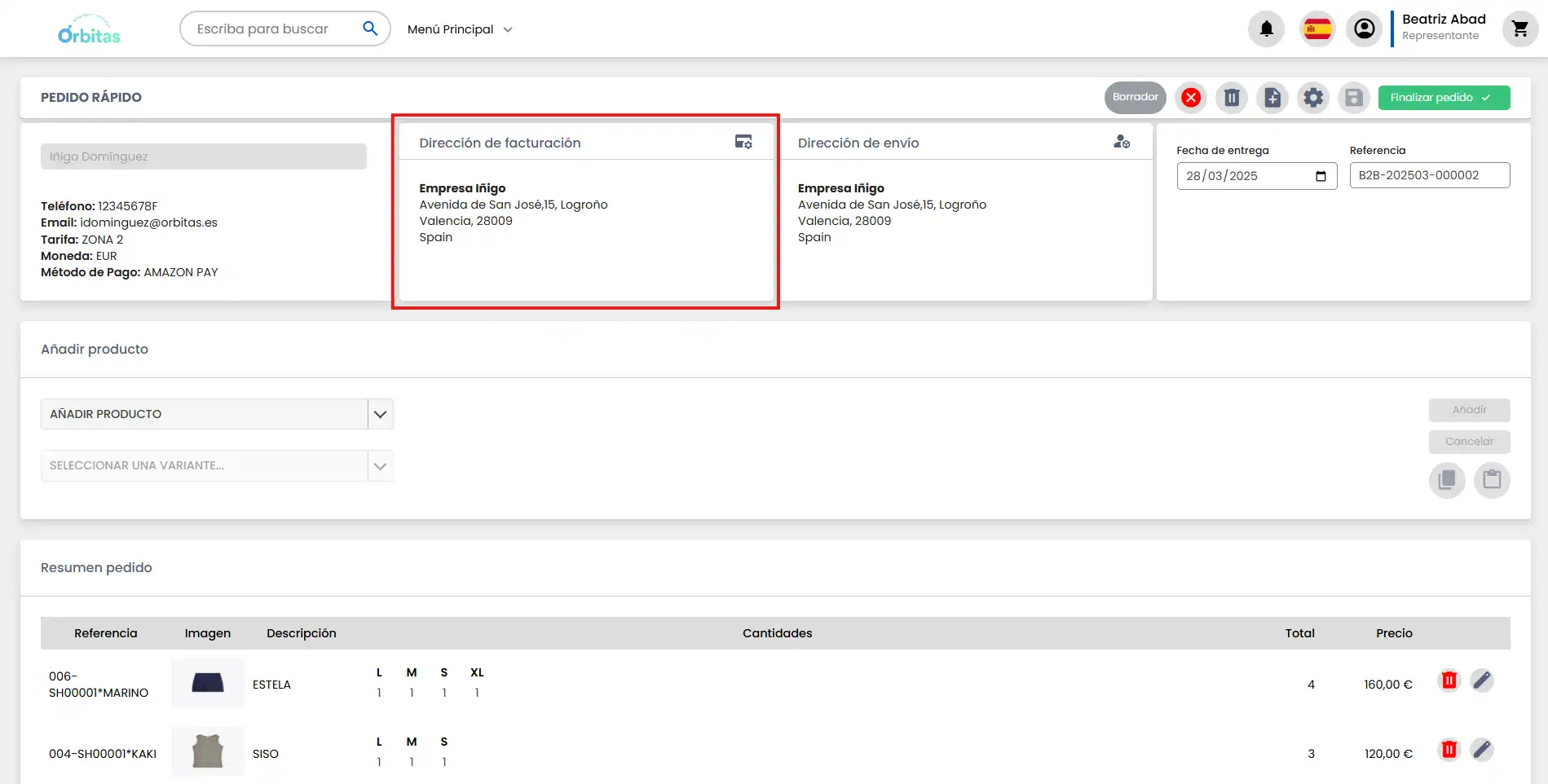Screen dimensions: 1548x784
Task: Click the add document icon
Action: (x=1272, y=98)
